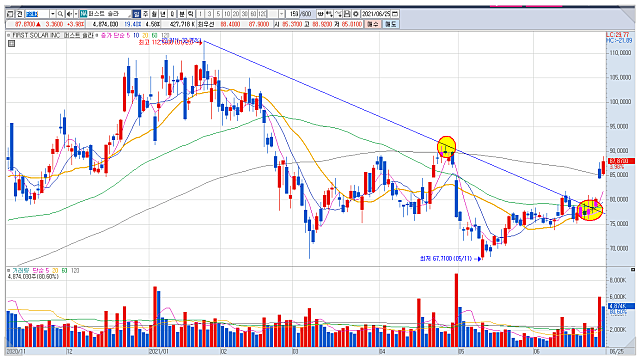Choose the 3 interval button
This screenshot has height=360, width=640.
pyautogui.click(x=209, y=14)
